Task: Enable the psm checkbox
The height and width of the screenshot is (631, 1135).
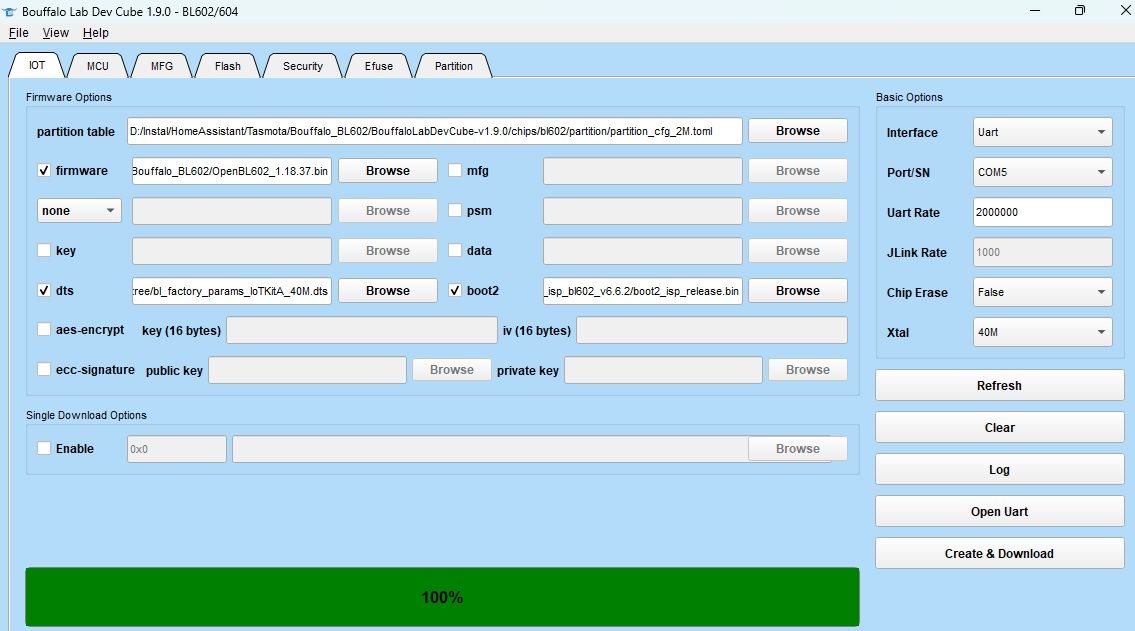Action: 455,211
